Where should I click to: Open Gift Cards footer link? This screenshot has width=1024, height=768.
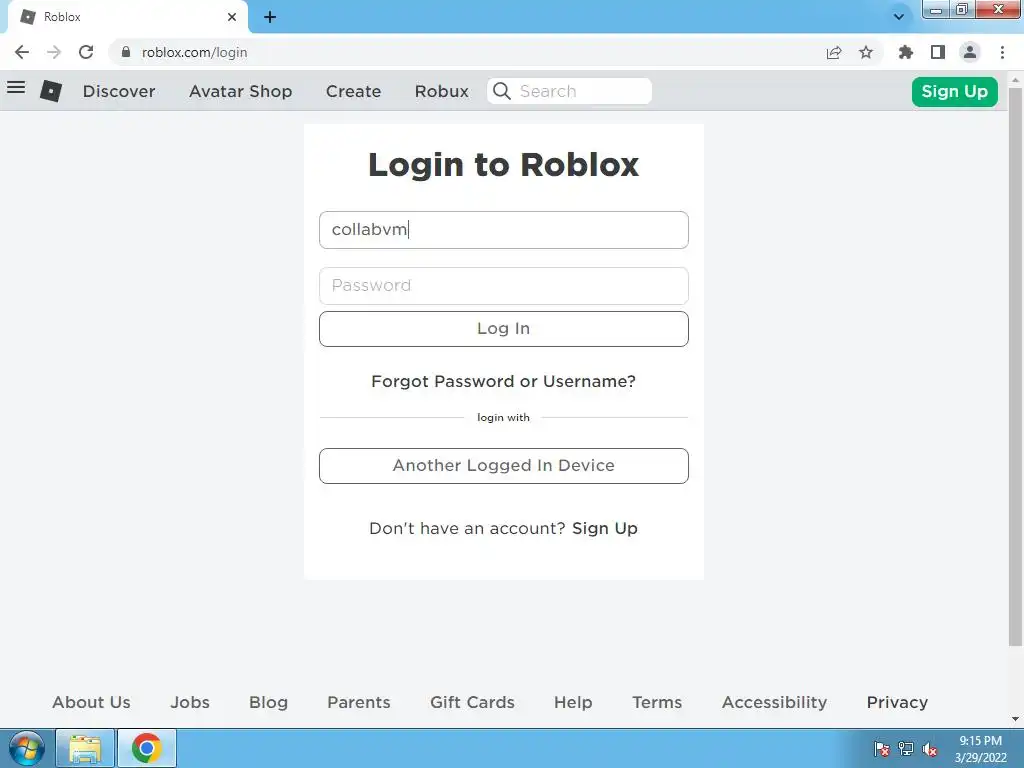(x=472, y=702)
